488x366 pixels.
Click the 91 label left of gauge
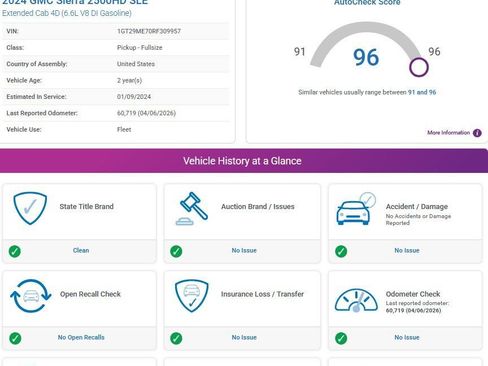coord(299,52)
